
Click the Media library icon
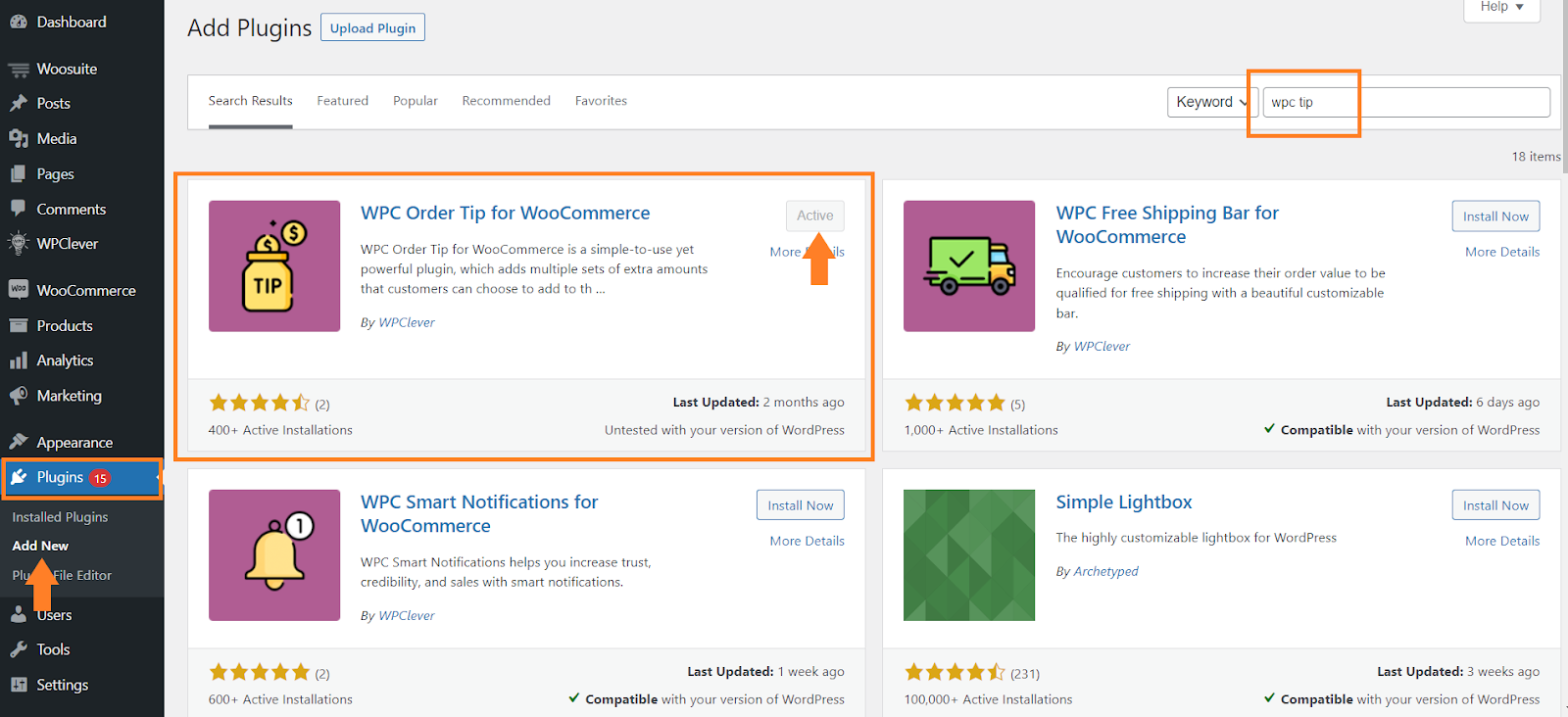[19, 138]
